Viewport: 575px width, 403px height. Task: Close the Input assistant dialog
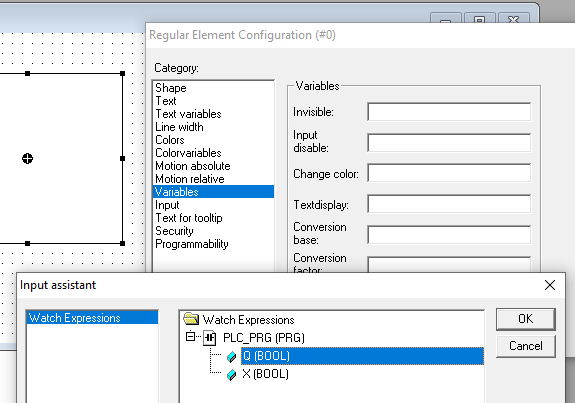(x=550, y=285)
